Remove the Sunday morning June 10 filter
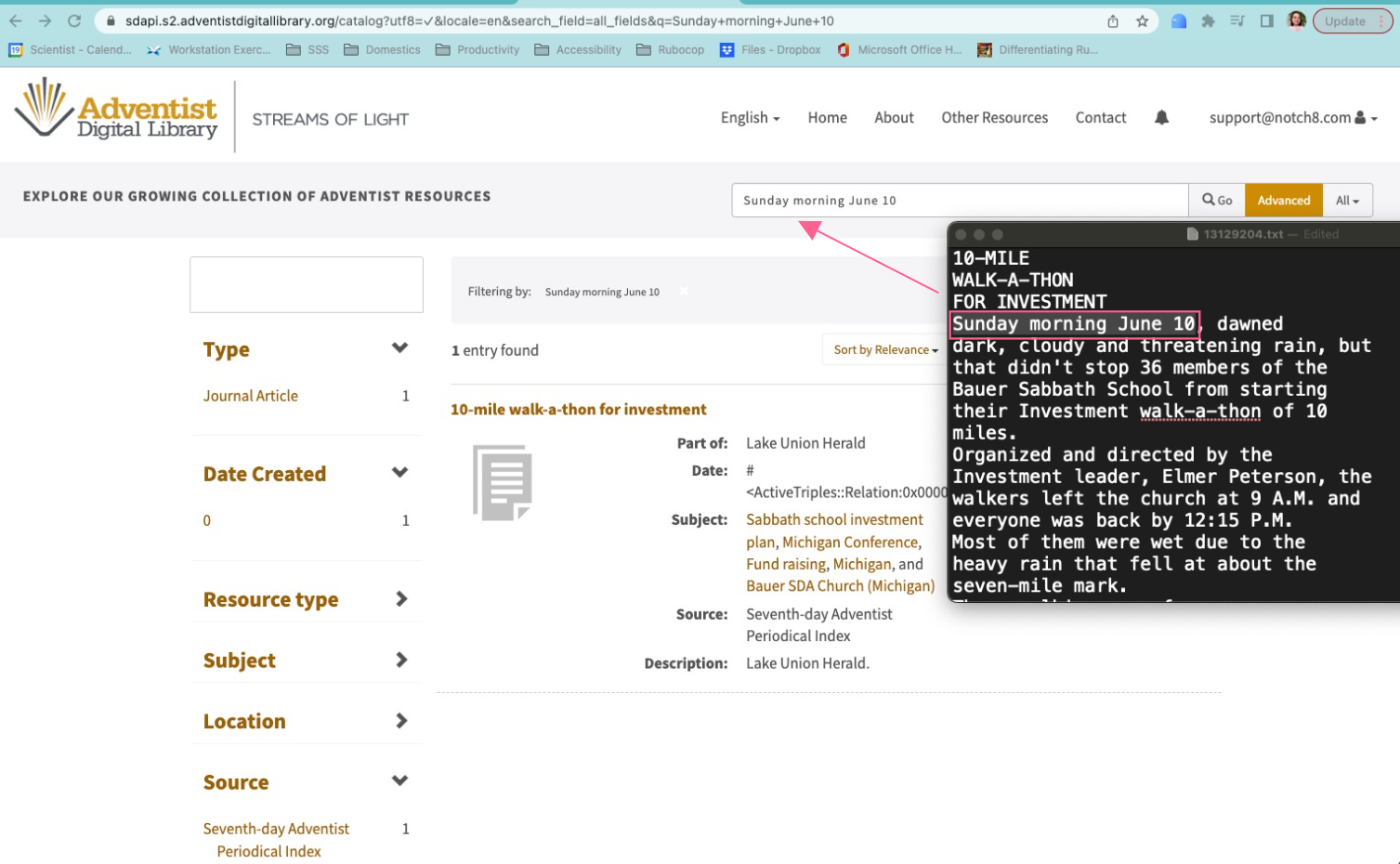 (684, 292)
